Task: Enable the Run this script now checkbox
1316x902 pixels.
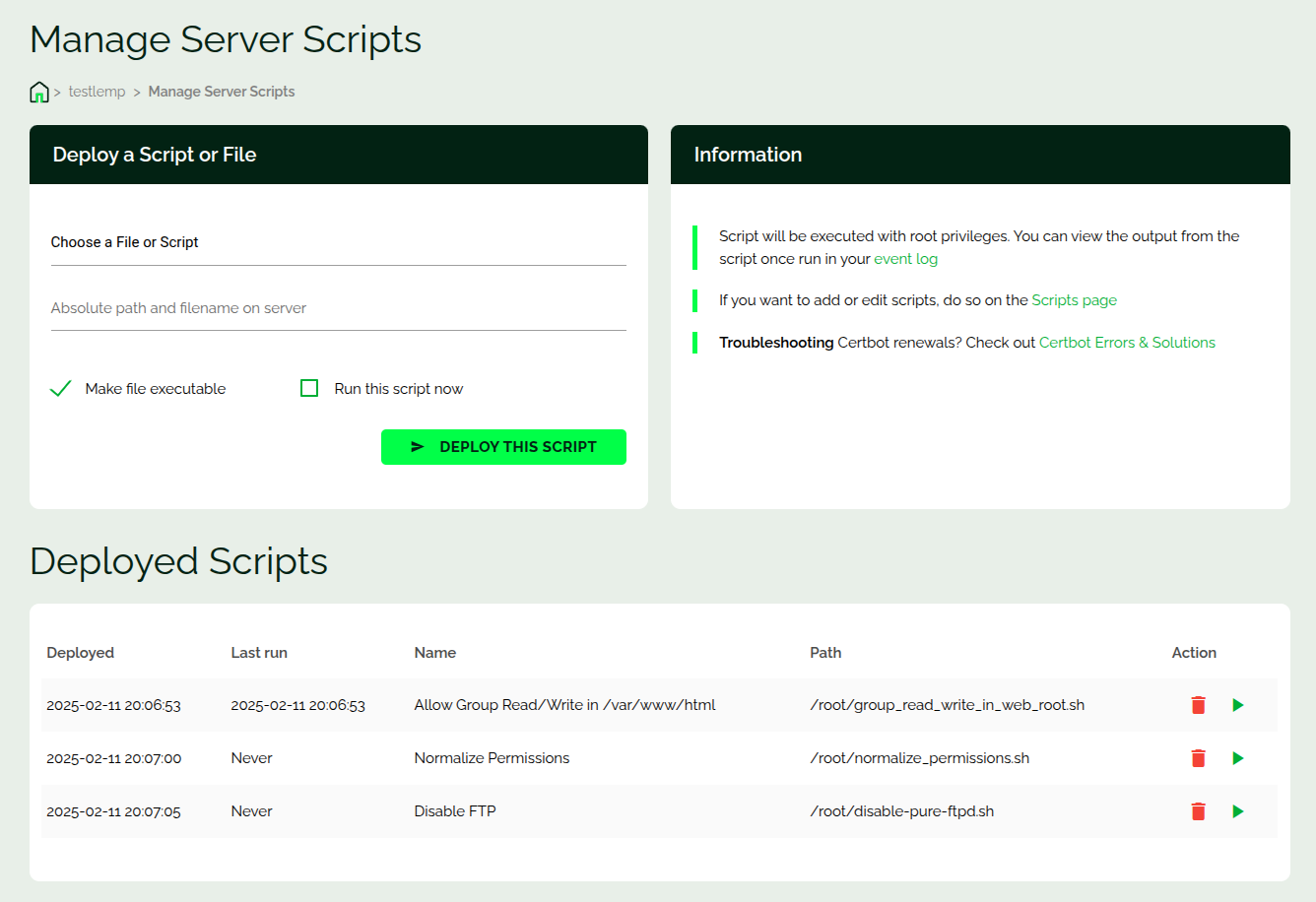Action: pyautogui.click(x=309, y=389)
